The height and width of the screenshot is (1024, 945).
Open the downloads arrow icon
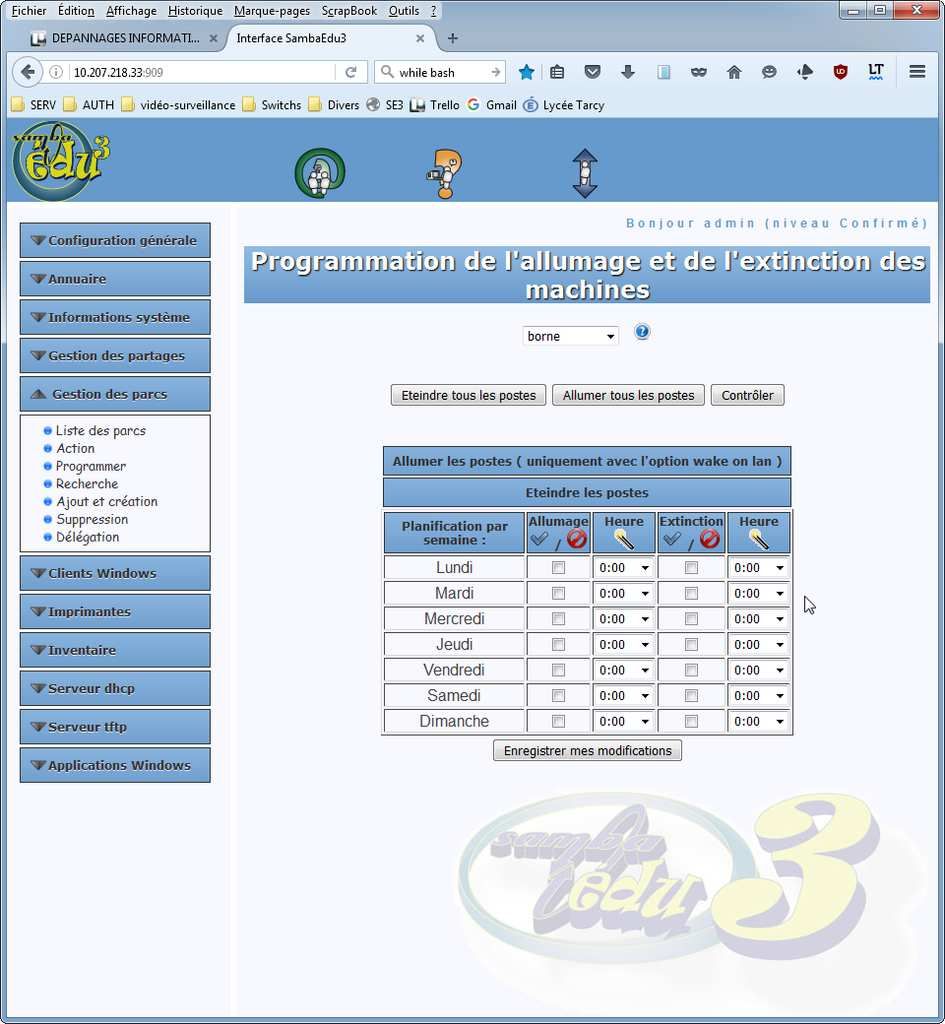click(x=628, y=72)
